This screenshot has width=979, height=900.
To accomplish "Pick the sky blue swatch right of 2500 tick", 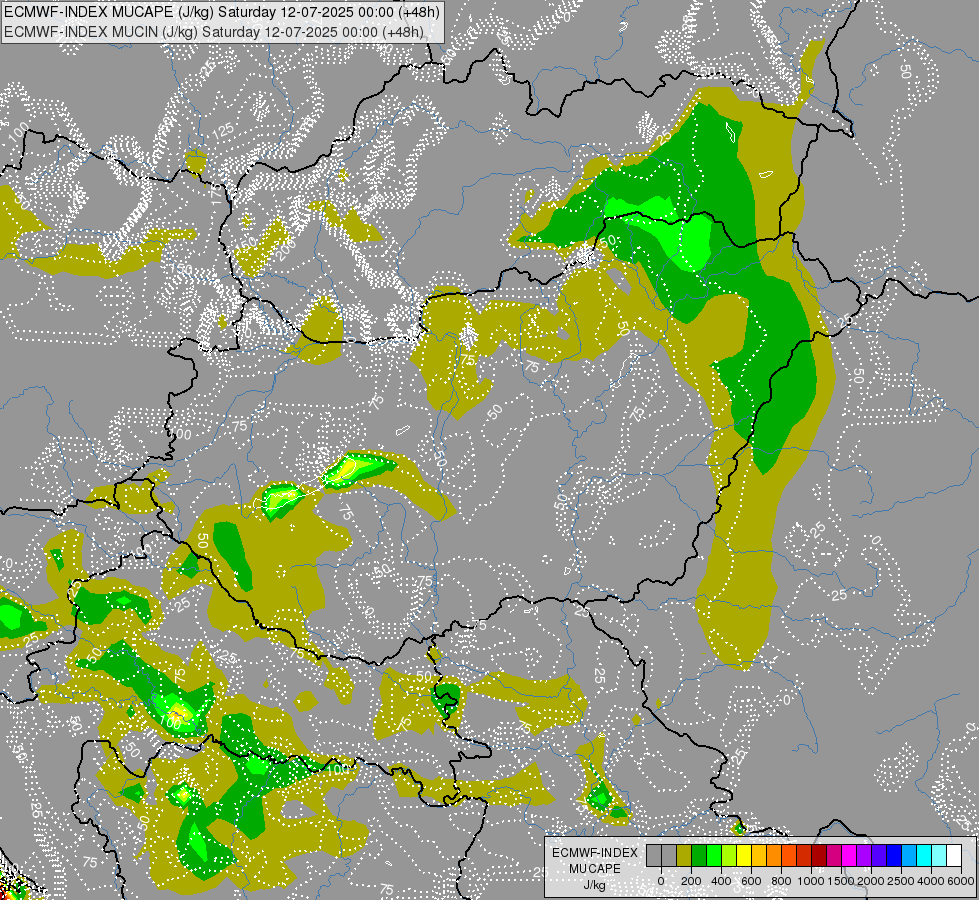I will coord(910,856).
